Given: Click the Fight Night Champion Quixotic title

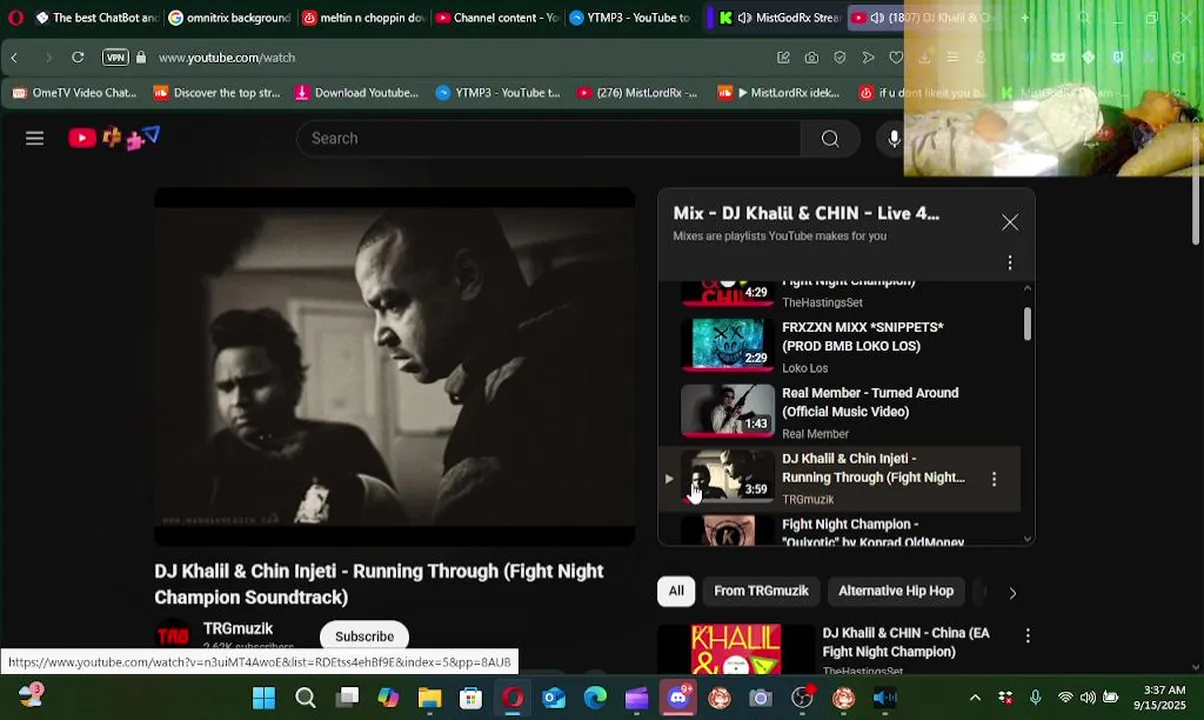Looking at the screenshot, I should click(872, 533).
